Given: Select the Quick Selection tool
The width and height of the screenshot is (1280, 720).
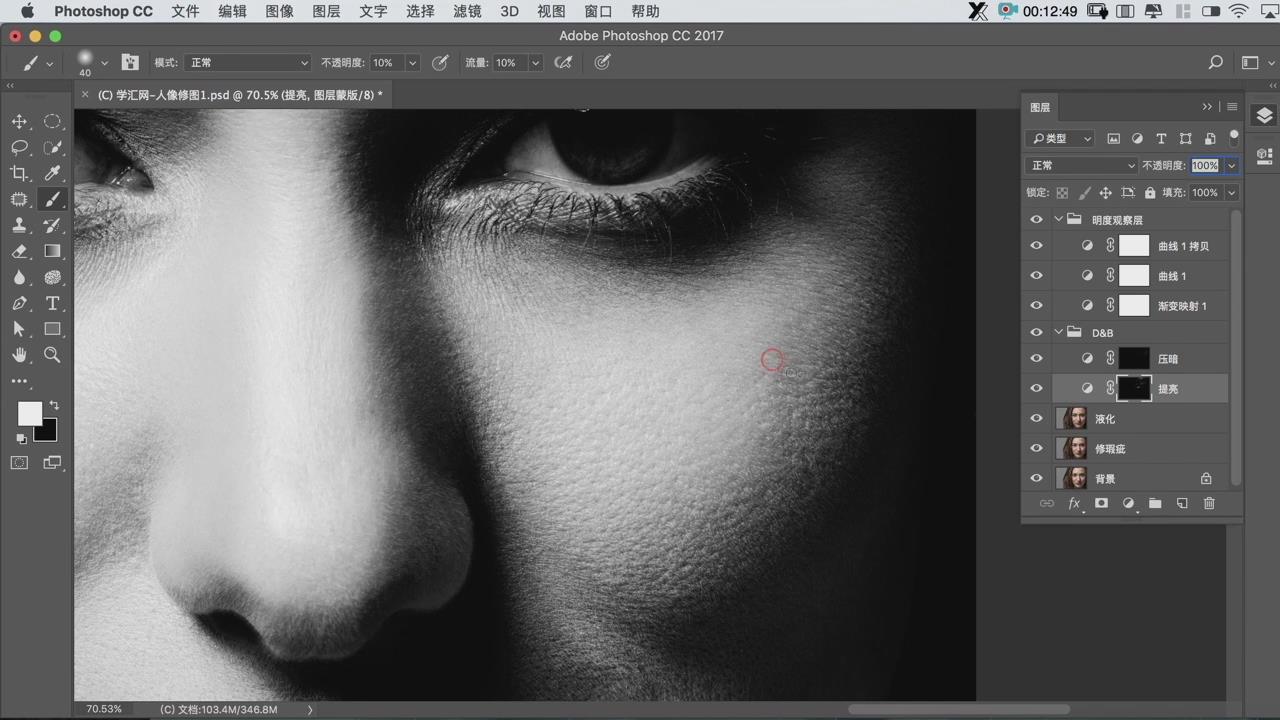Looking at the screenshot, I should [x=53, y=147].
